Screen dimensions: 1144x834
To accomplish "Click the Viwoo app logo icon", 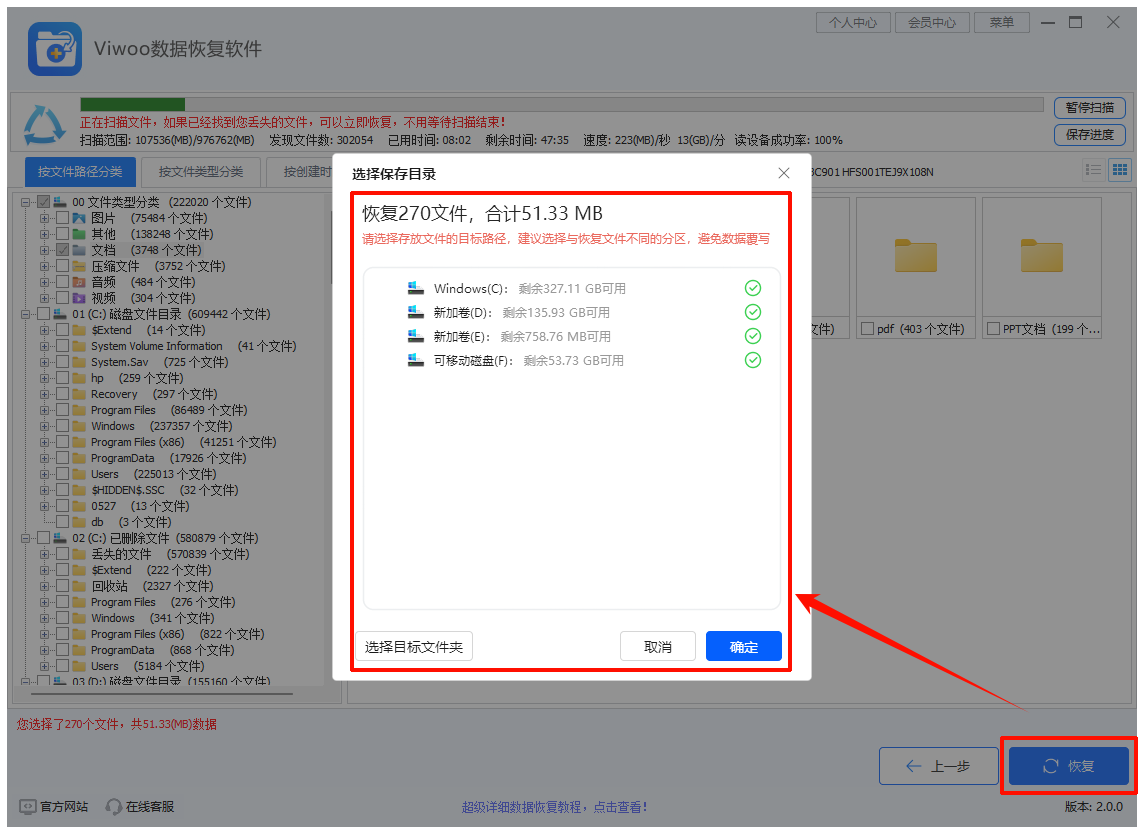I will [x=54, y=49].
